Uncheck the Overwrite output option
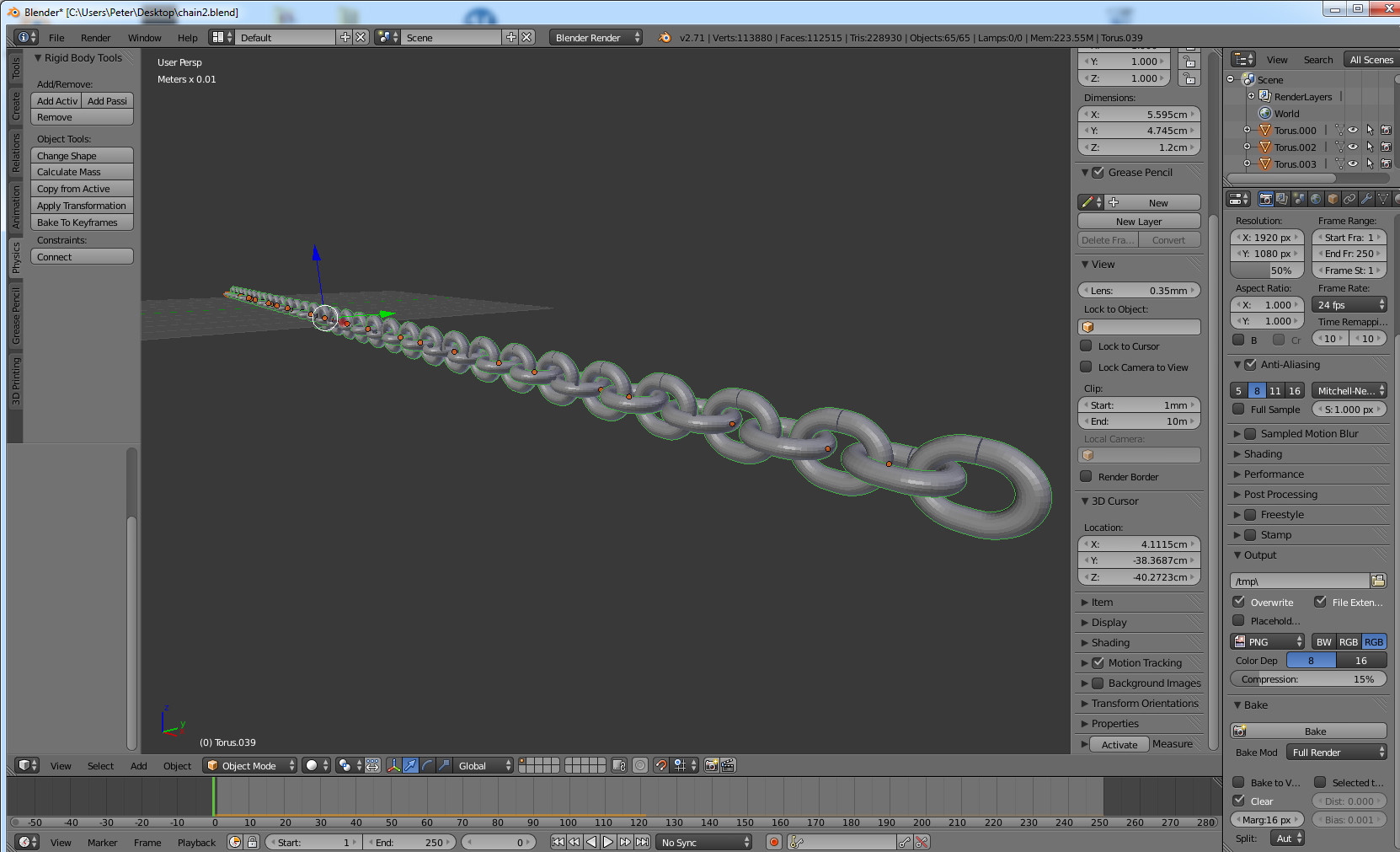Viewport: 1400px width, 852px height. tap(1238, 602)
